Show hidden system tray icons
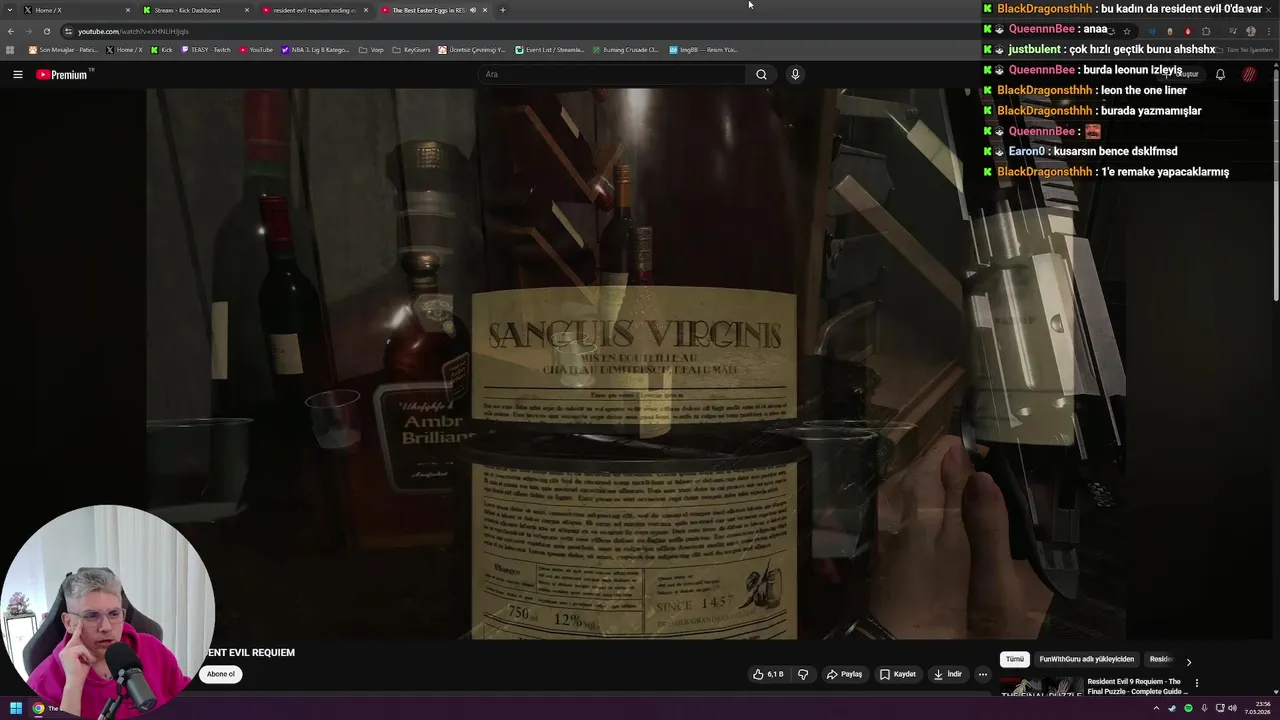The width and height of the screenshot is (1280, 720). tap(1156, 708)
